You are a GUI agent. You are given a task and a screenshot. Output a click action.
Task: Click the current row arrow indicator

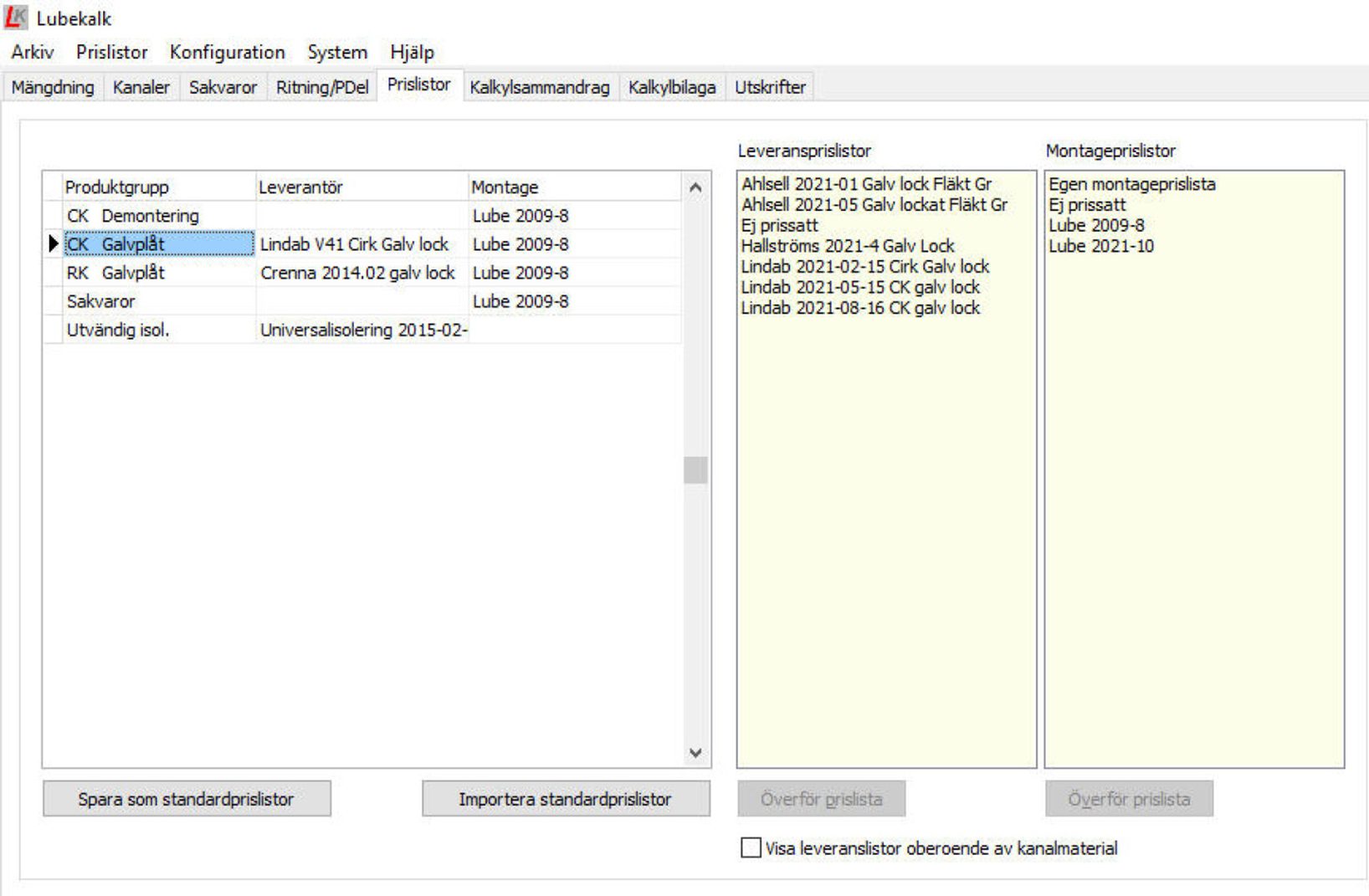click(x=54, y=244)
